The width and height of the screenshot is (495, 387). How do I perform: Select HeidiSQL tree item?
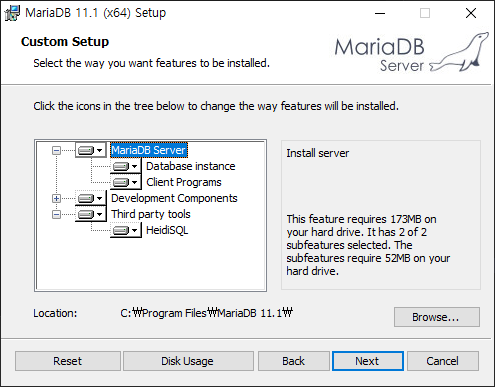pyautogui.click(x=167, y=230)
